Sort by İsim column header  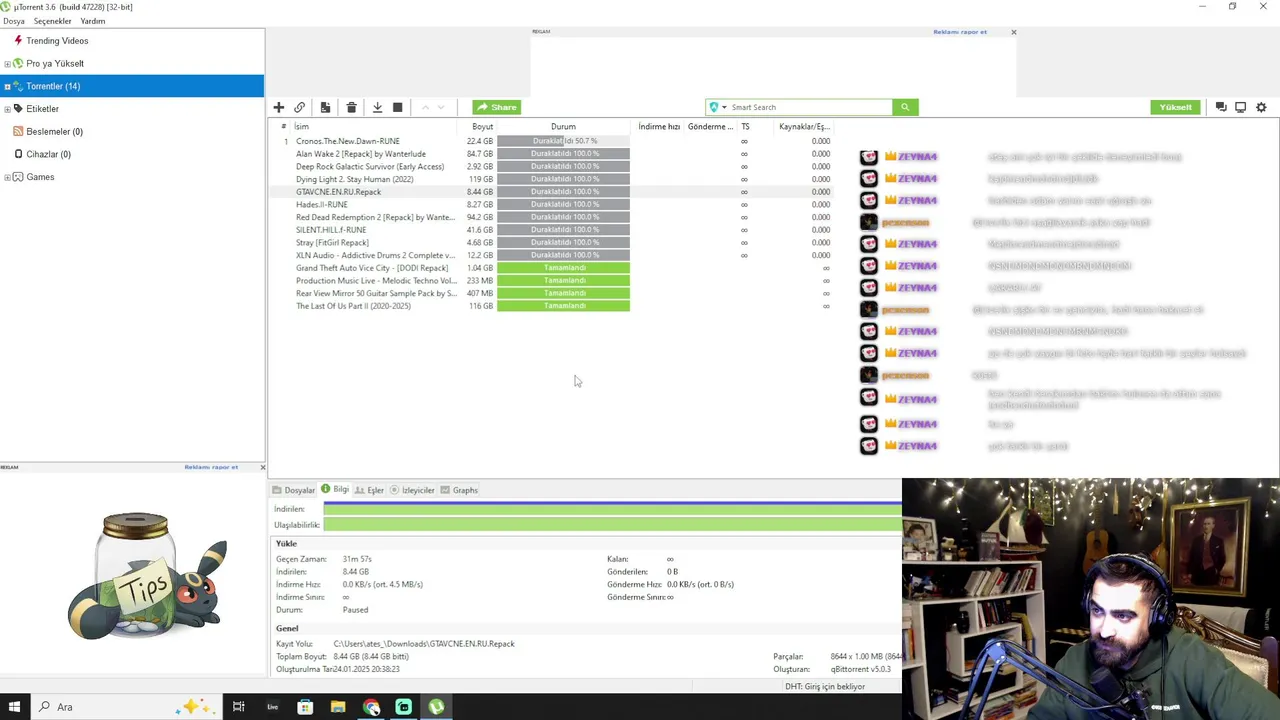tap(301, 127)
